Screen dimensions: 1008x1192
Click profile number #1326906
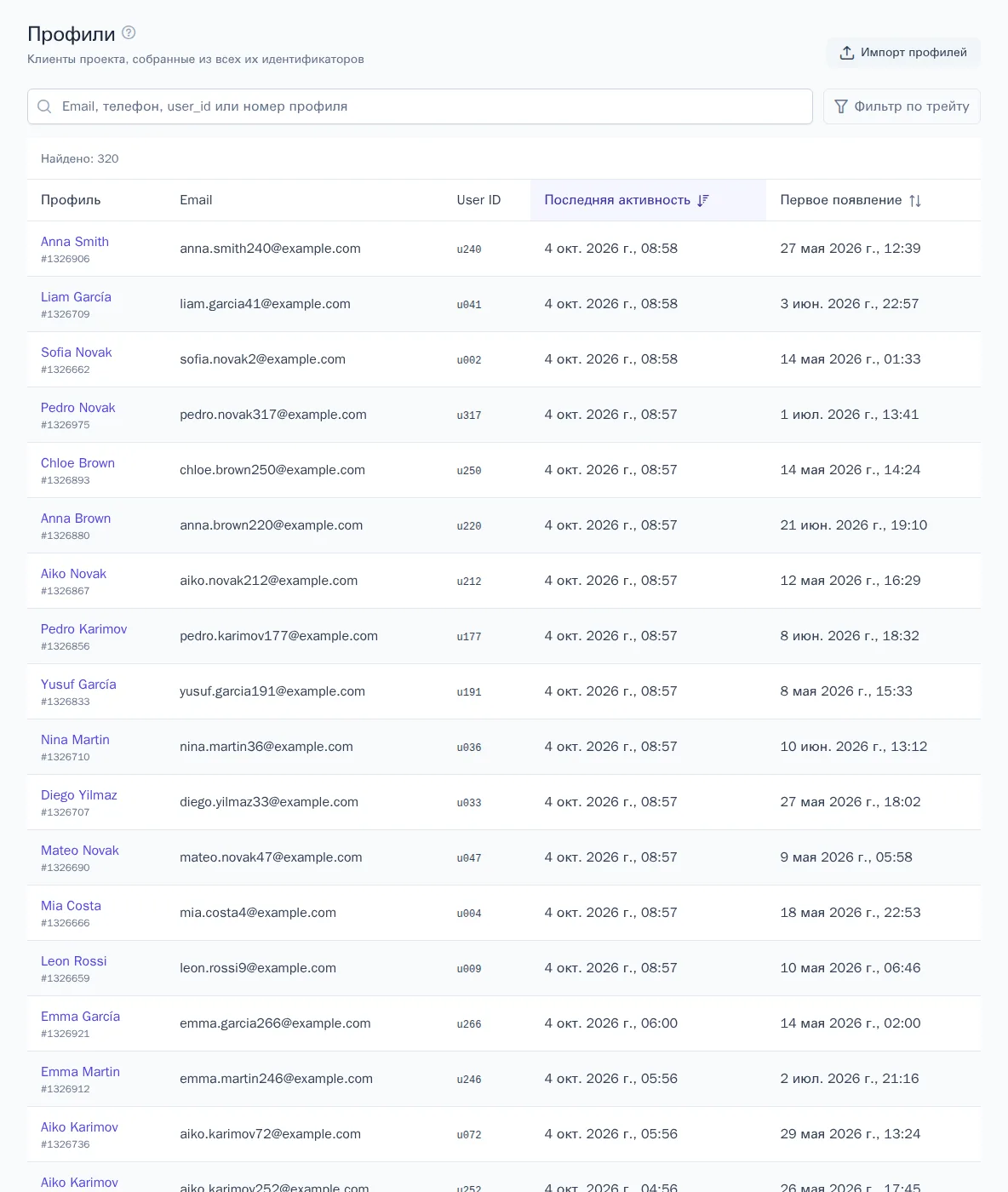(65, 259)
